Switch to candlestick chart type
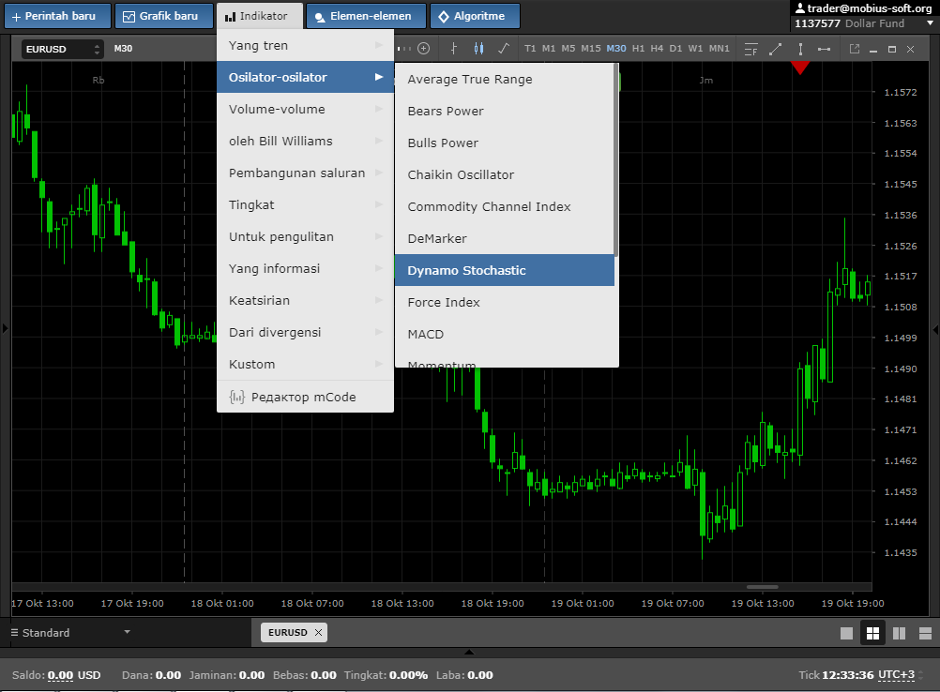Screen dimensions: 940x692 click(x=478, y=49)
